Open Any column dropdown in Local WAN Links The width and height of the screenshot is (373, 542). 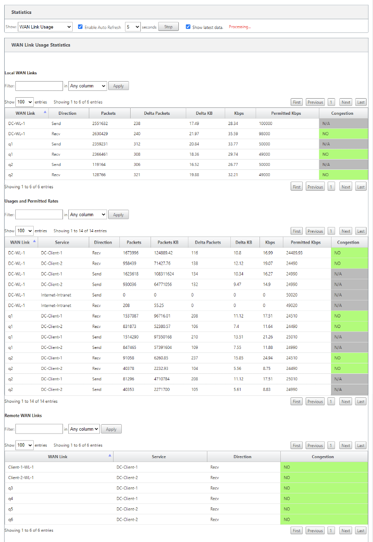(87, 86)
